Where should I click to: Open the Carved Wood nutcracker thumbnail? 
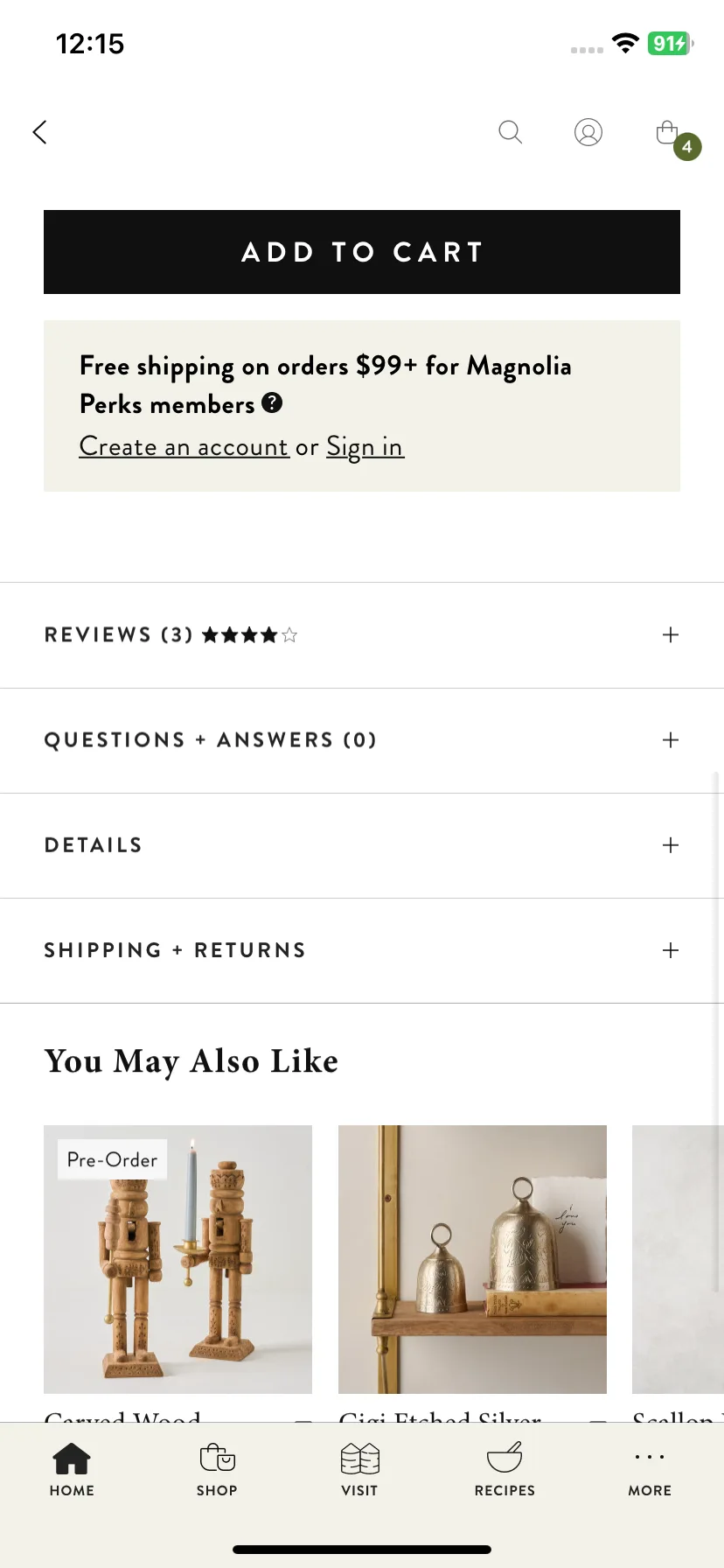tap(178, 1259)
